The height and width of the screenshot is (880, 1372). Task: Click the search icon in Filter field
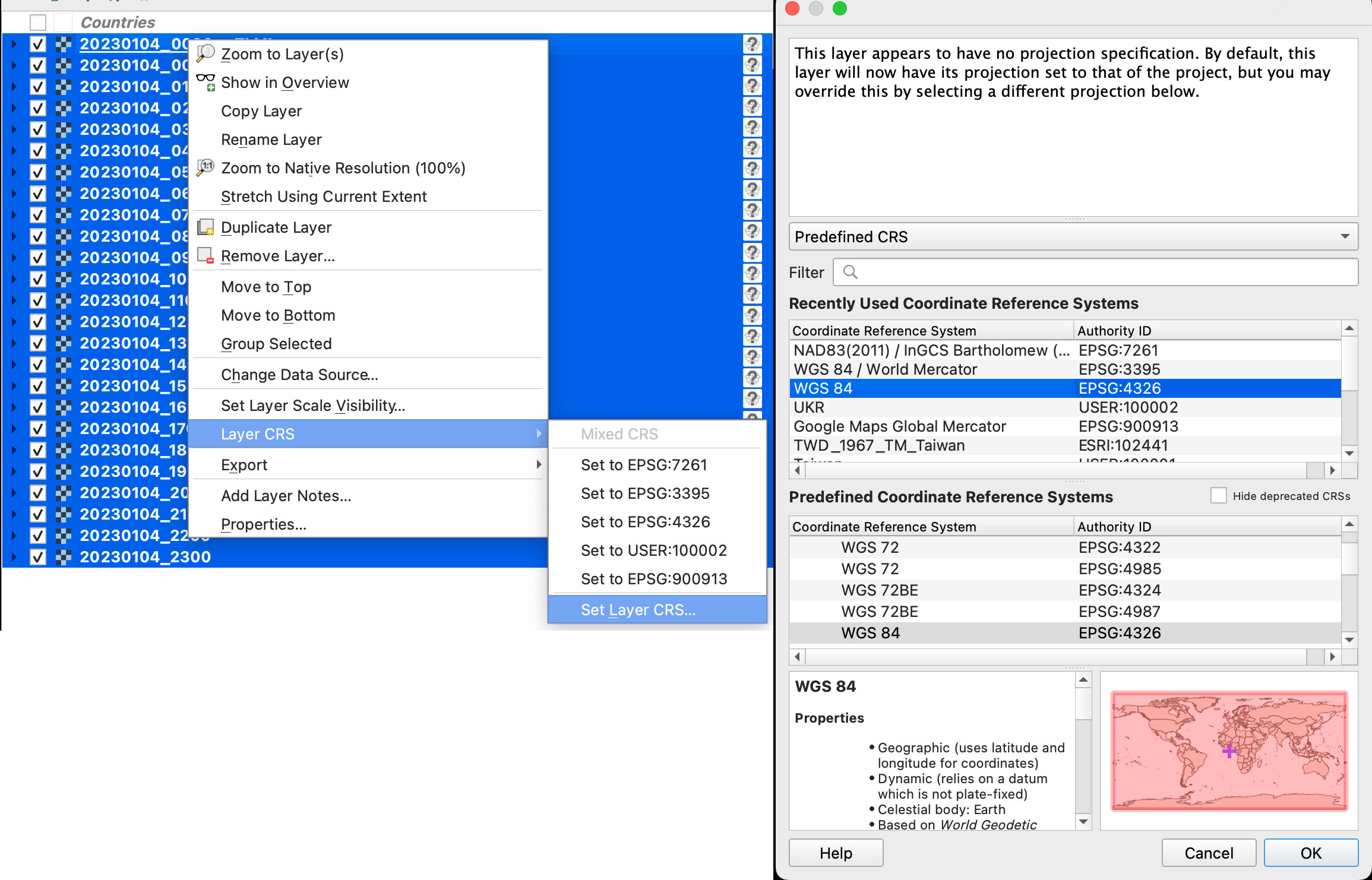[850, 272]
